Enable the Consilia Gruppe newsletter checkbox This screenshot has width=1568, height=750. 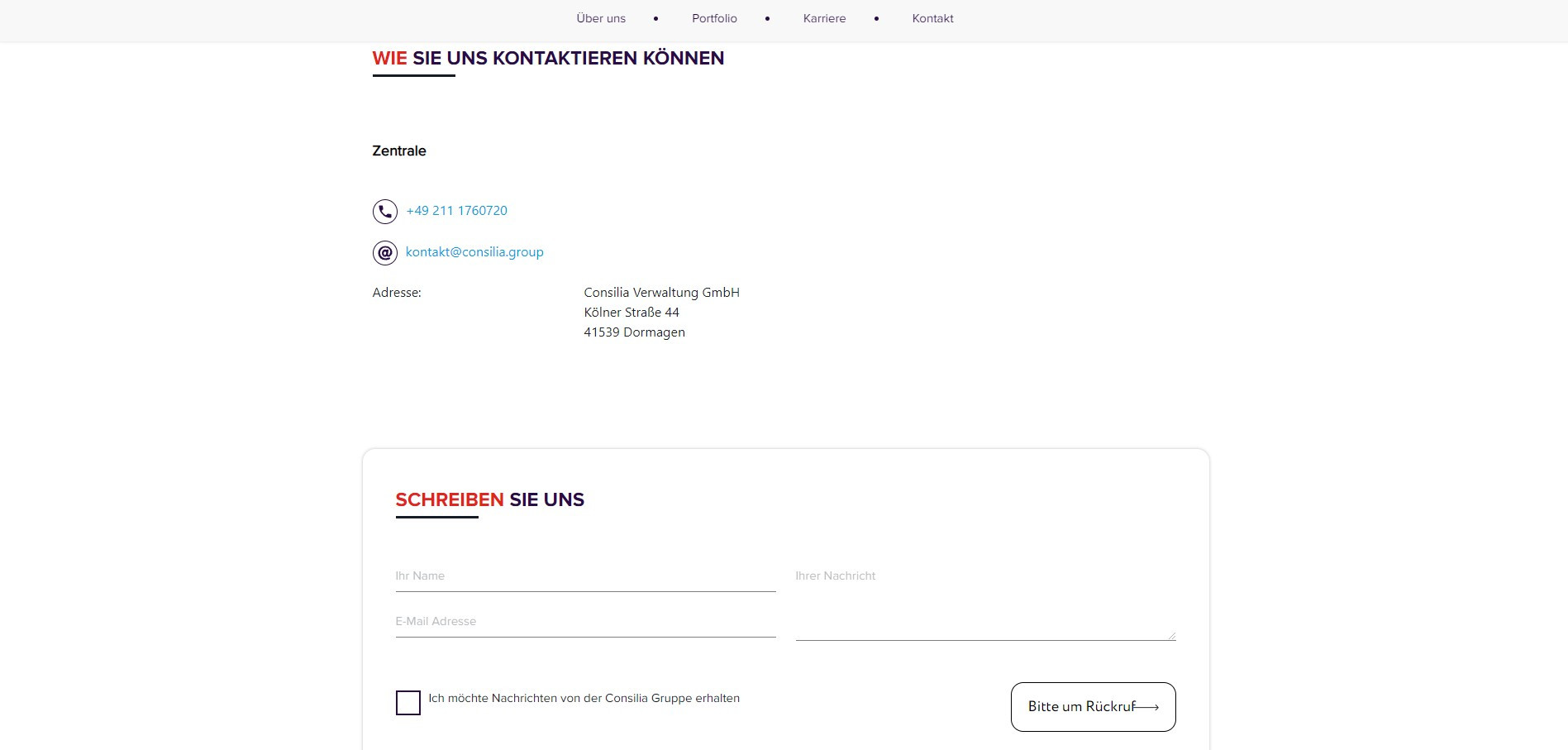407,703
